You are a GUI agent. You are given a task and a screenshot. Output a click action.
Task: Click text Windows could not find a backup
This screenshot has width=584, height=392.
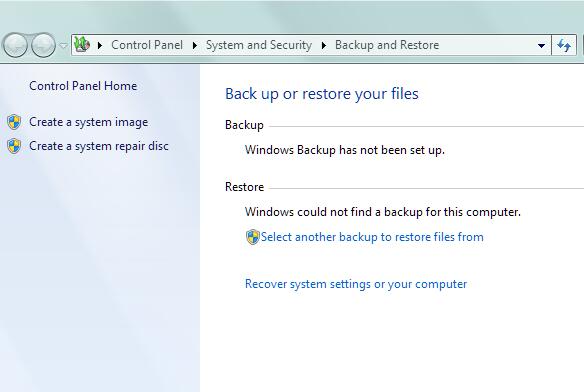[x=383, y=212]
